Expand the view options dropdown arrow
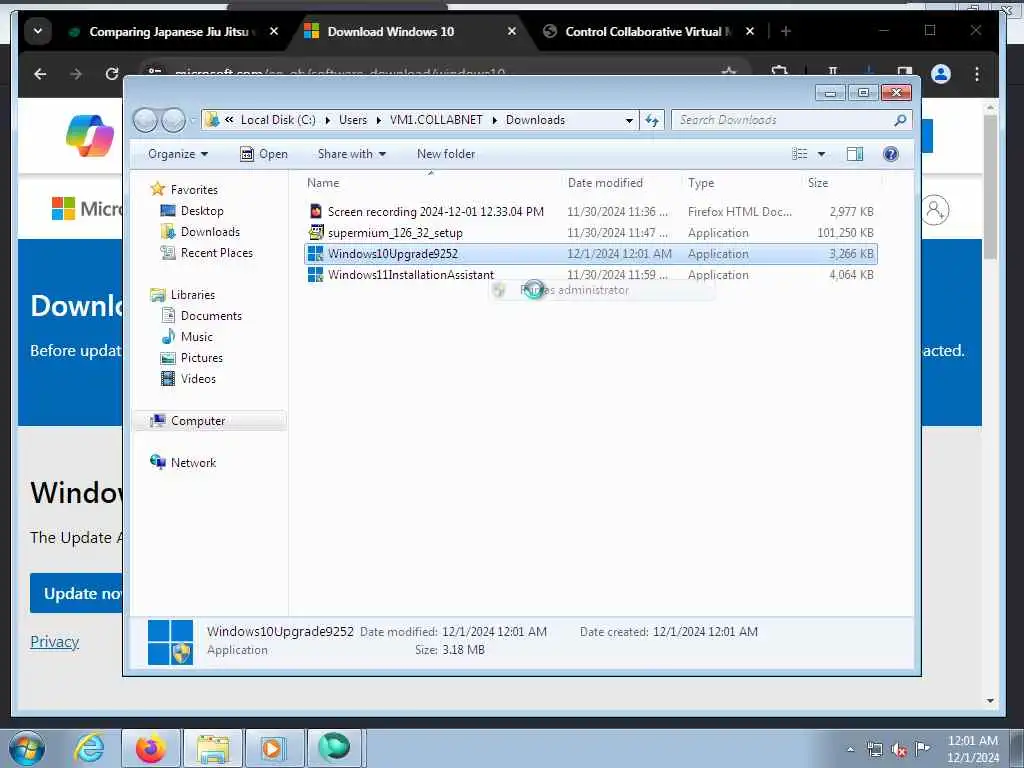1024x768 pixels. click(822, 154)
